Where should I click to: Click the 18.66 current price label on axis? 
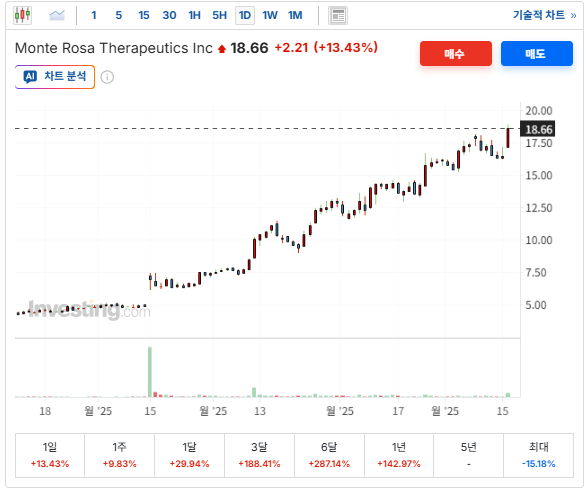(x=538, y=129)
